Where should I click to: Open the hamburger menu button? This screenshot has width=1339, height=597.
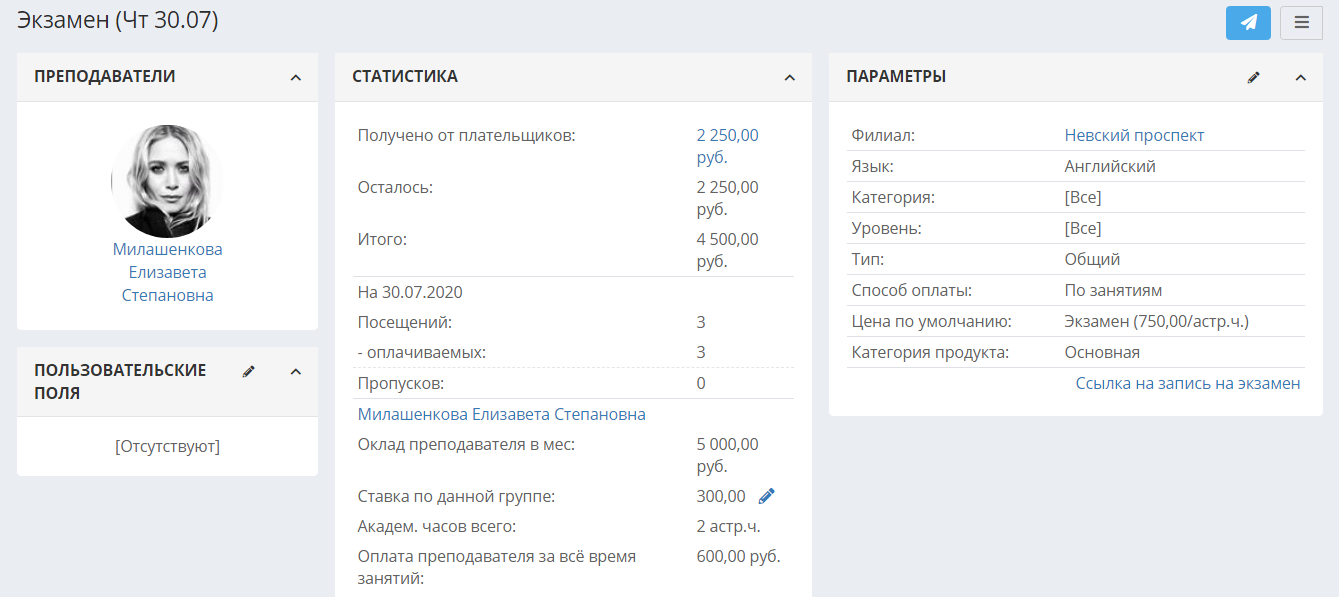click(1301, 22)
